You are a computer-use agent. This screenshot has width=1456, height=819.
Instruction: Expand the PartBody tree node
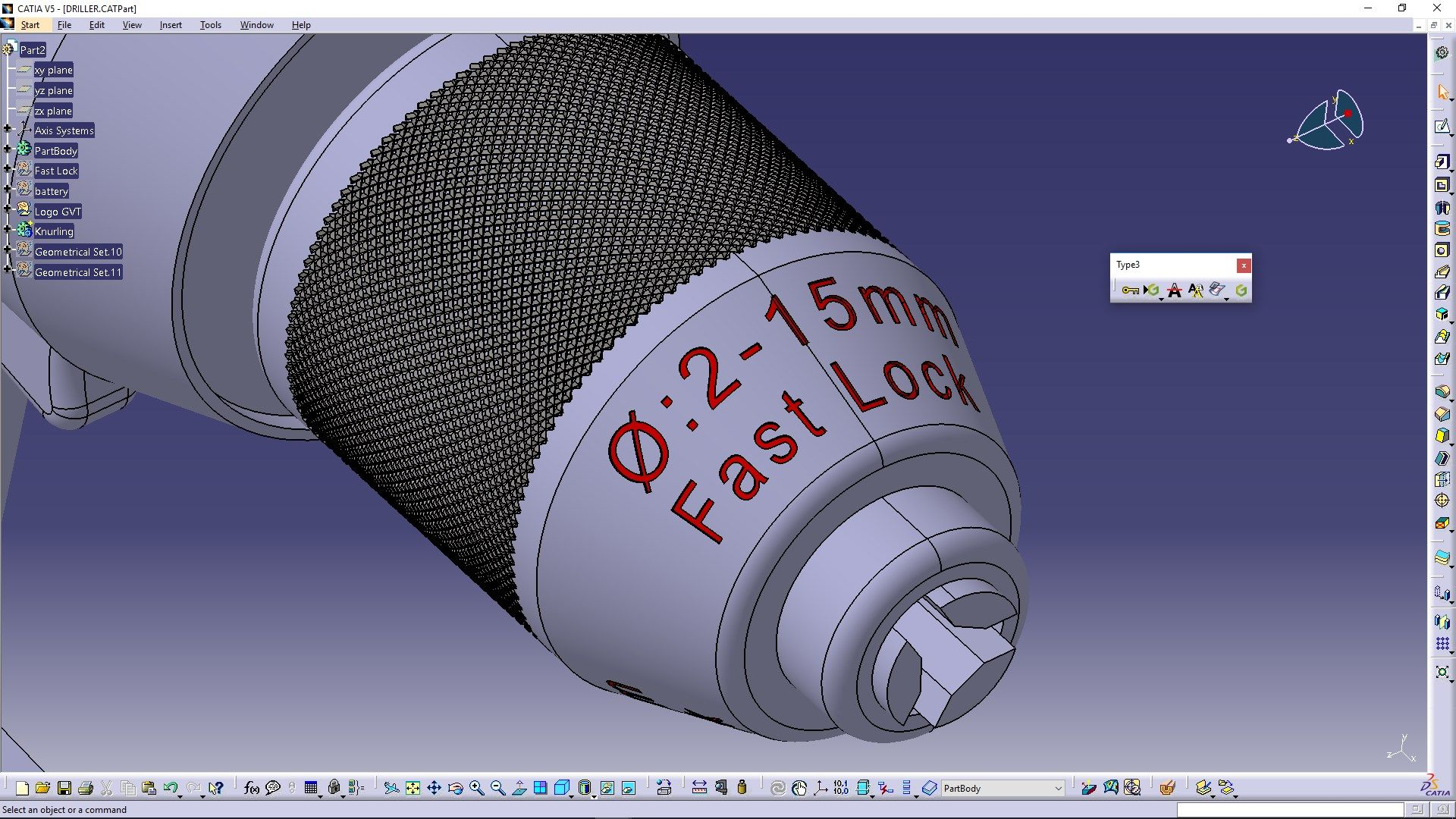tap(8, 149)
